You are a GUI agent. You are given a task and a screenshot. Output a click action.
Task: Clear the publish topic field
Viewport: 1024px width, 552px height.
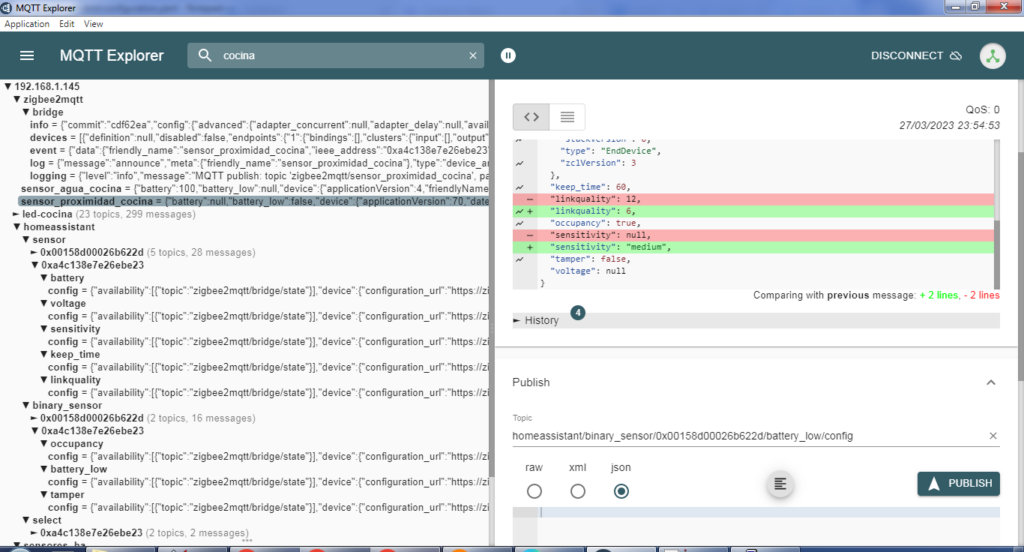pyautogui.click(x=993, y=436)
